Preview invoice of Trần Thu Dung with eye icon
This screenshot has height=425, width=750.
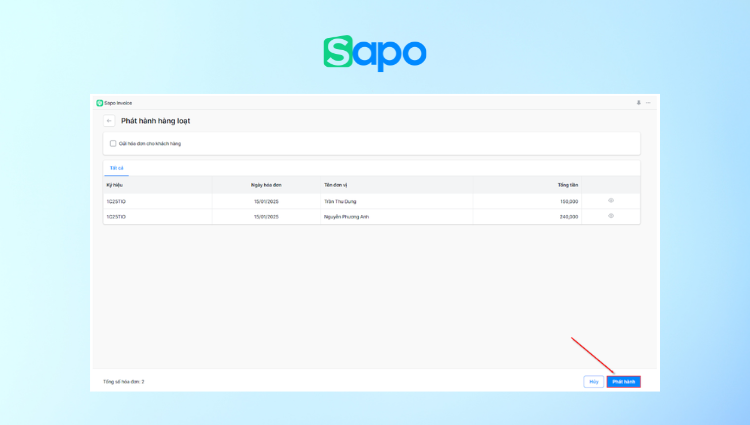[x=611, y=201]
